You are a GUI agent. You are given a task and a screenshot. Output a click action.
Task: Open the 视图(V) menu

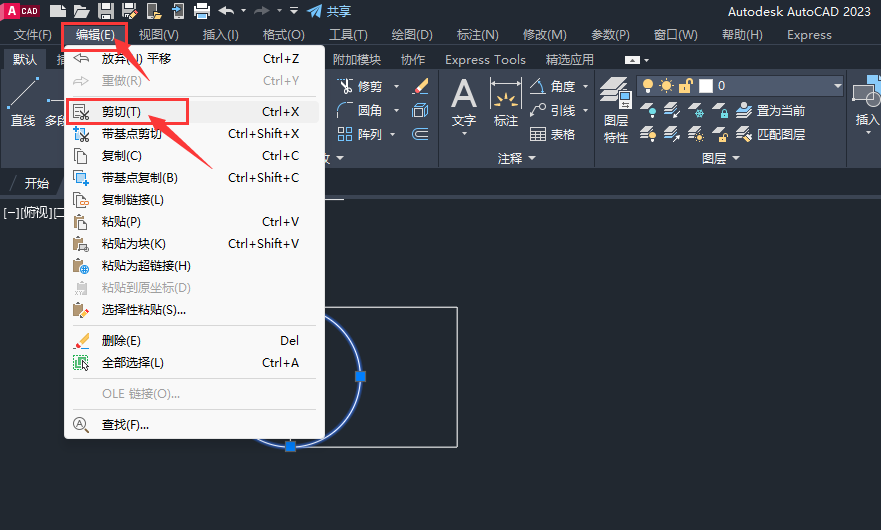pos(158,35)
